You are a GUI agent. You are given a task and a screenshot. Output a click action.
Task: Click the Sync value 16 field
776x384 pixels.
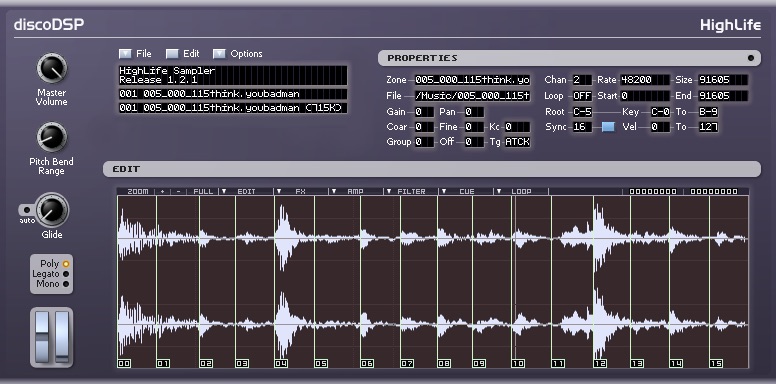point(582,127)
